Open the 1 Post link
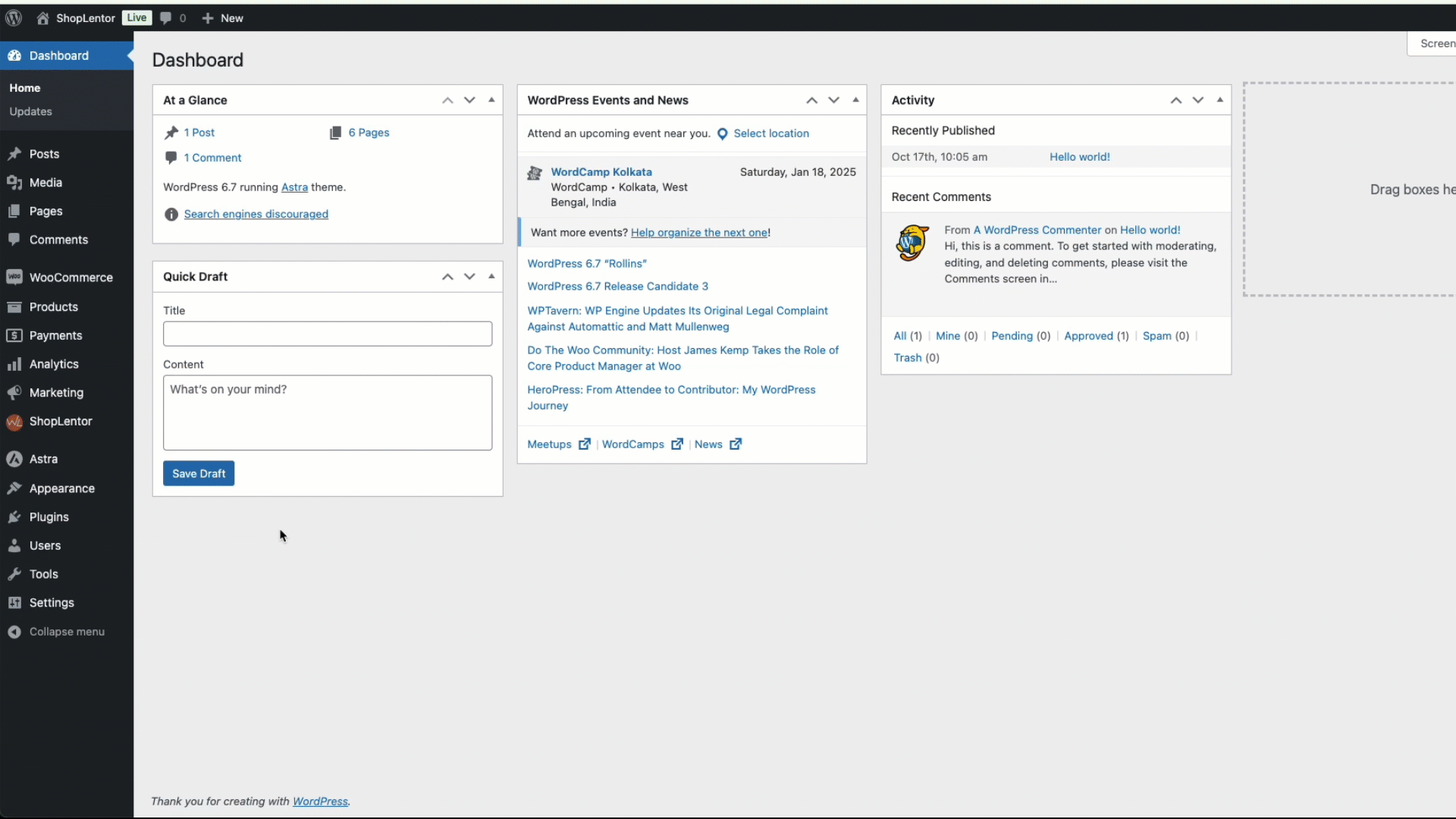This screenshot has height=819, width=1456. point(199,133)
